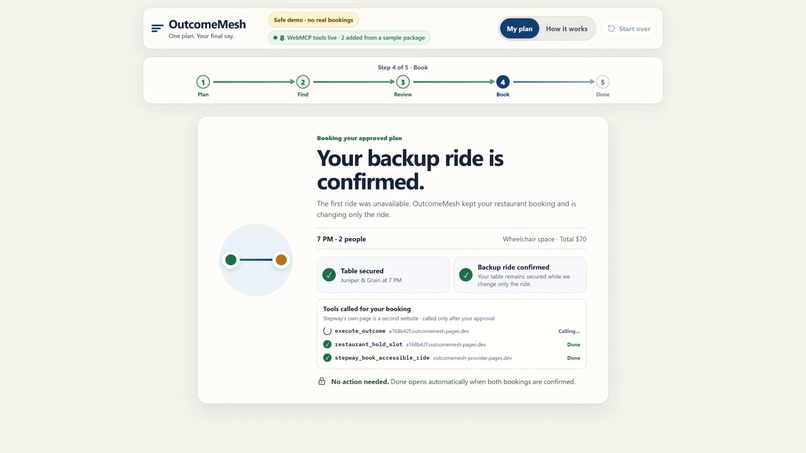This screenshot has width=806, height=453.
Task: Click the Backup ride confirmed checkmark icon
Action: (466, 275)
